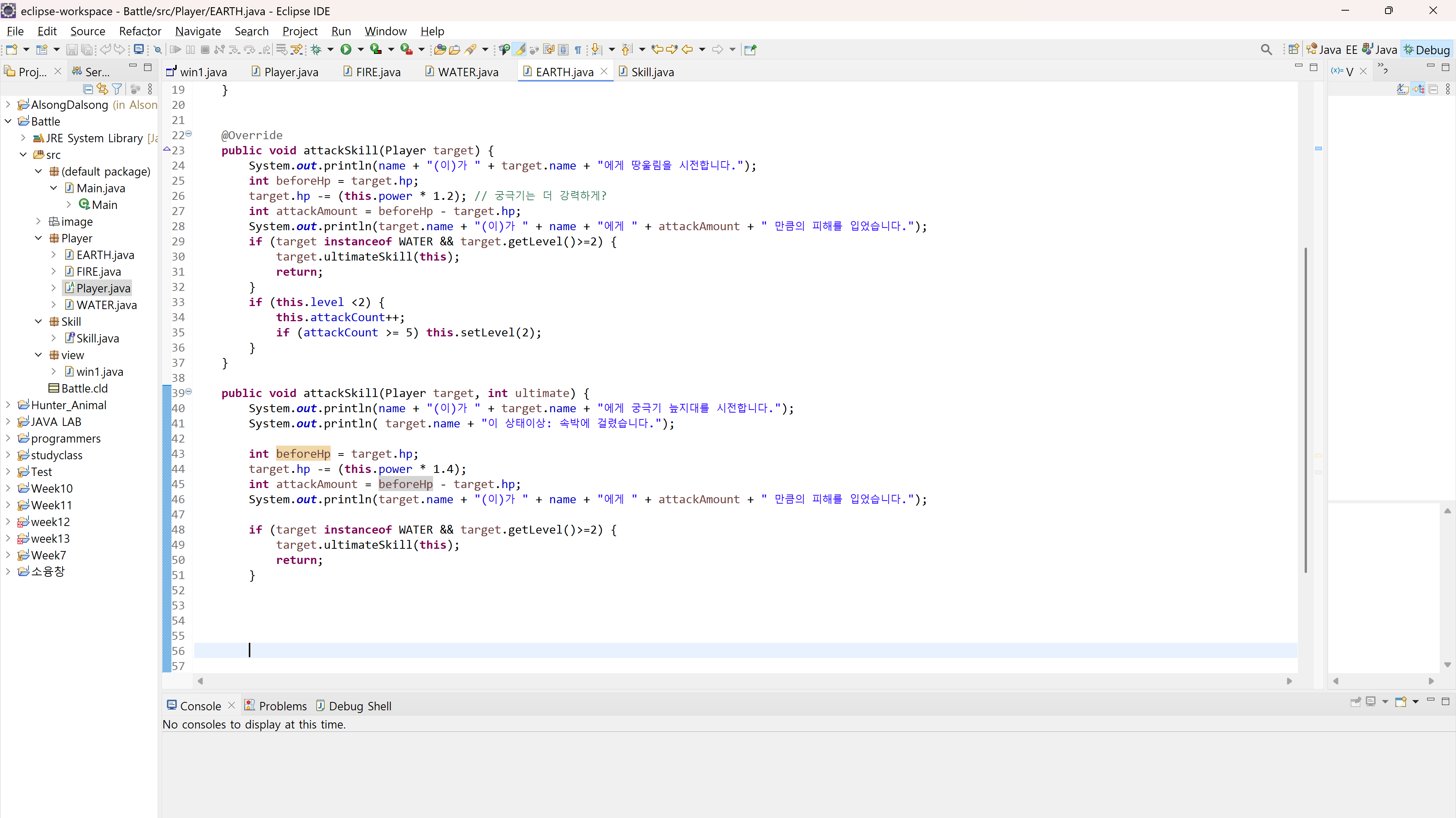Open the Refactor menu
The width and height of the screenshot is (1456, 818).
click(140, 31)
